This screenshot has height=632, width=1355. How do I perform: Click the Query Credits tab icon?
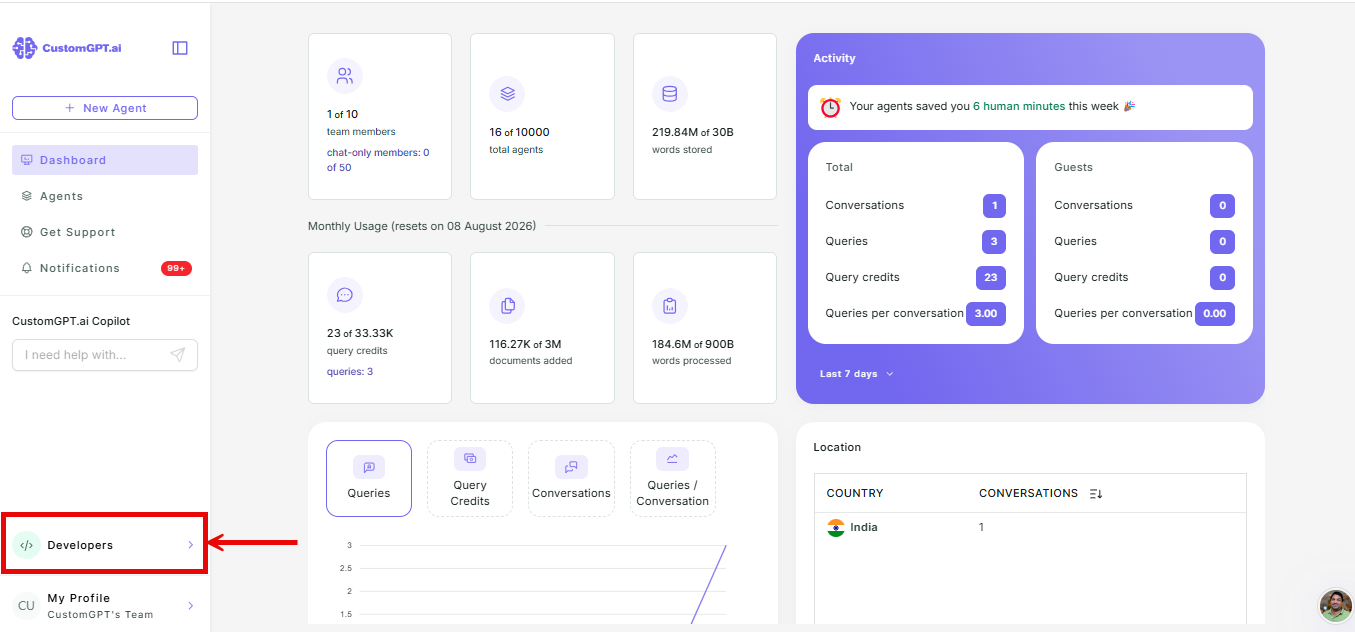(x=470, y=459)
